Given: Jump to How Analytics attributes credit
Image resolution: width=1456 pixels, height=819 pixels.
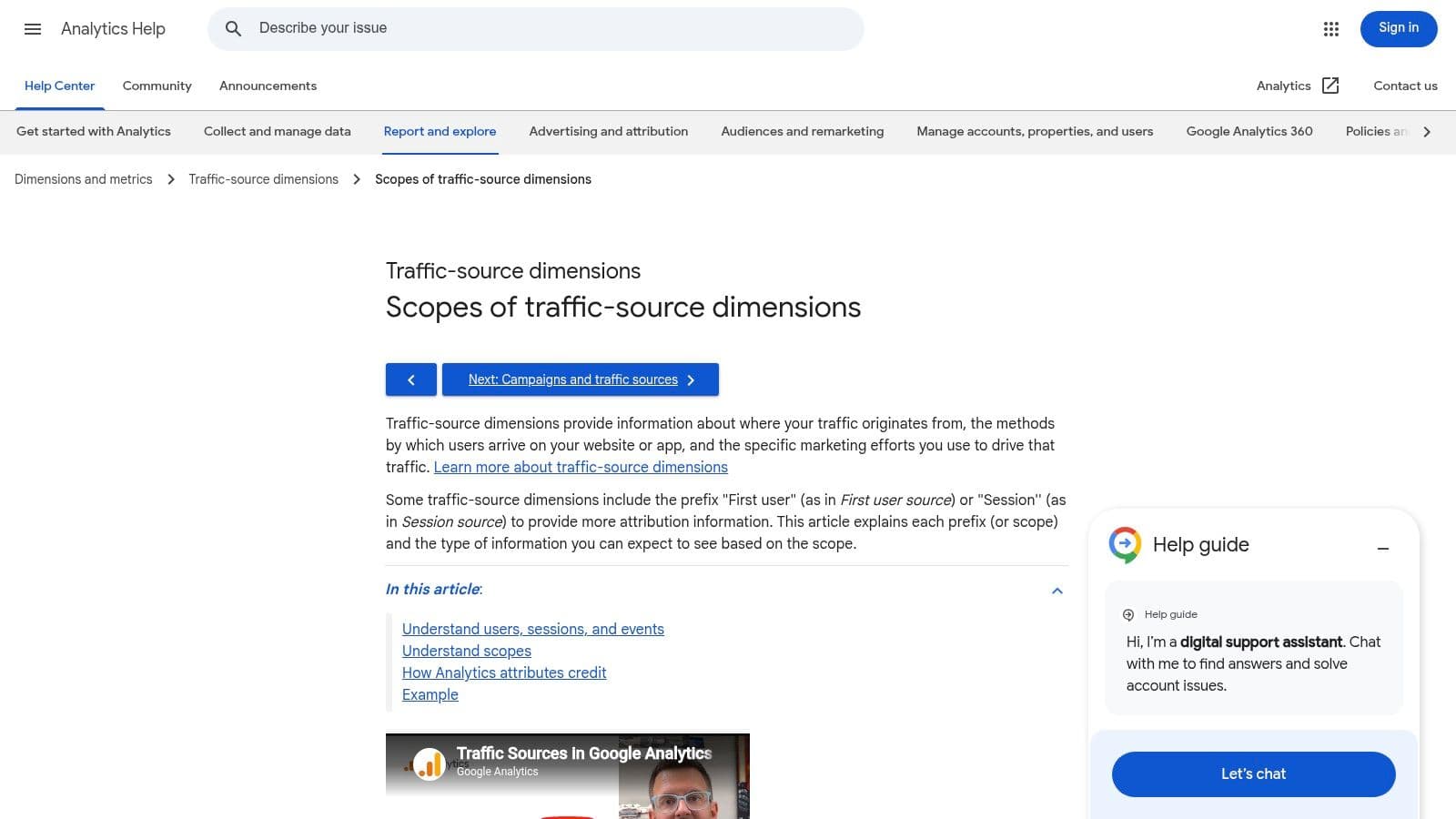Looking at the screenshot, I should click(x=504, y=672).
